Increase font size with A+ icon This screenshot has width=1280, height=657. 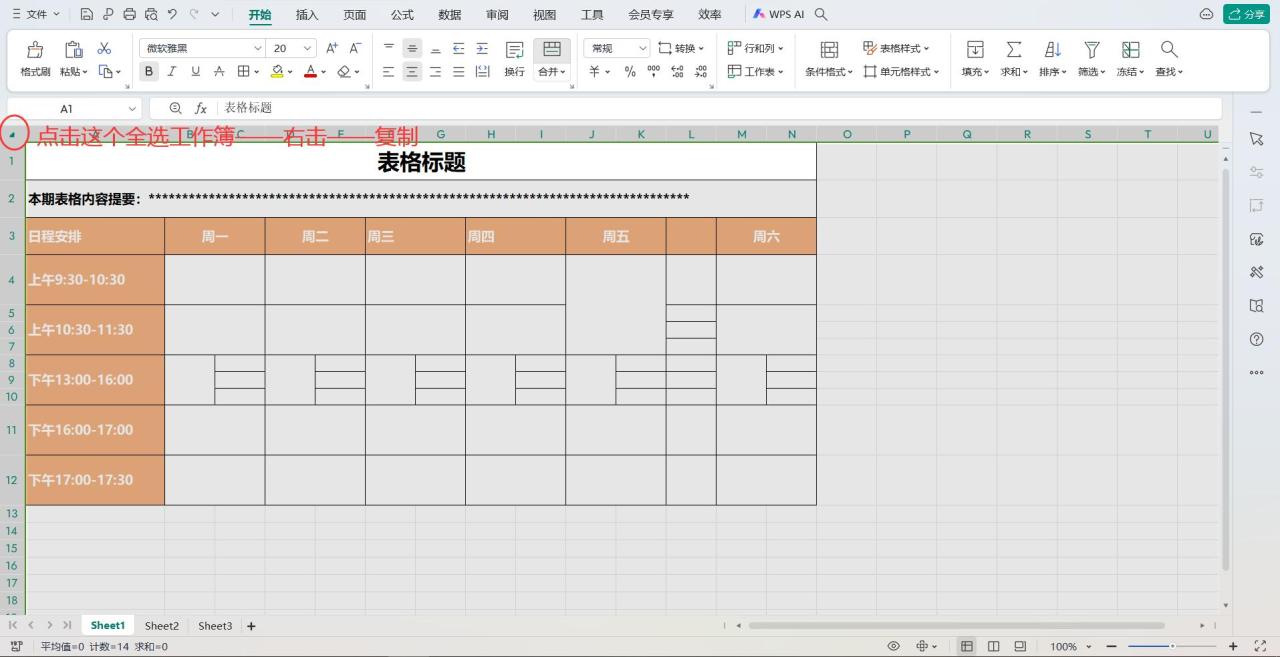click(332, 48)
